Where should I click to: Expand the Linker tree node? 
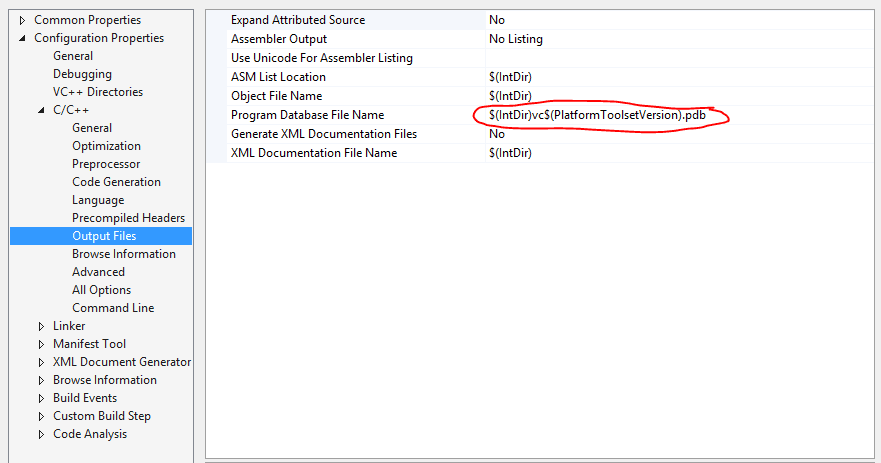41,326
